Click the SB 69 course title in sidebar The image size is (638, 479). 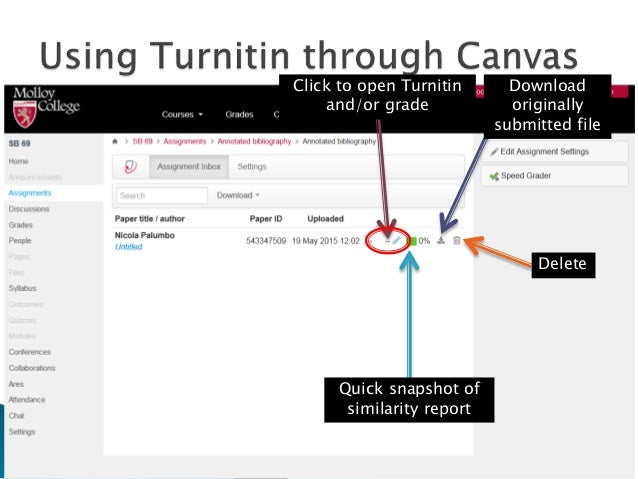click(x=20, y=143)
